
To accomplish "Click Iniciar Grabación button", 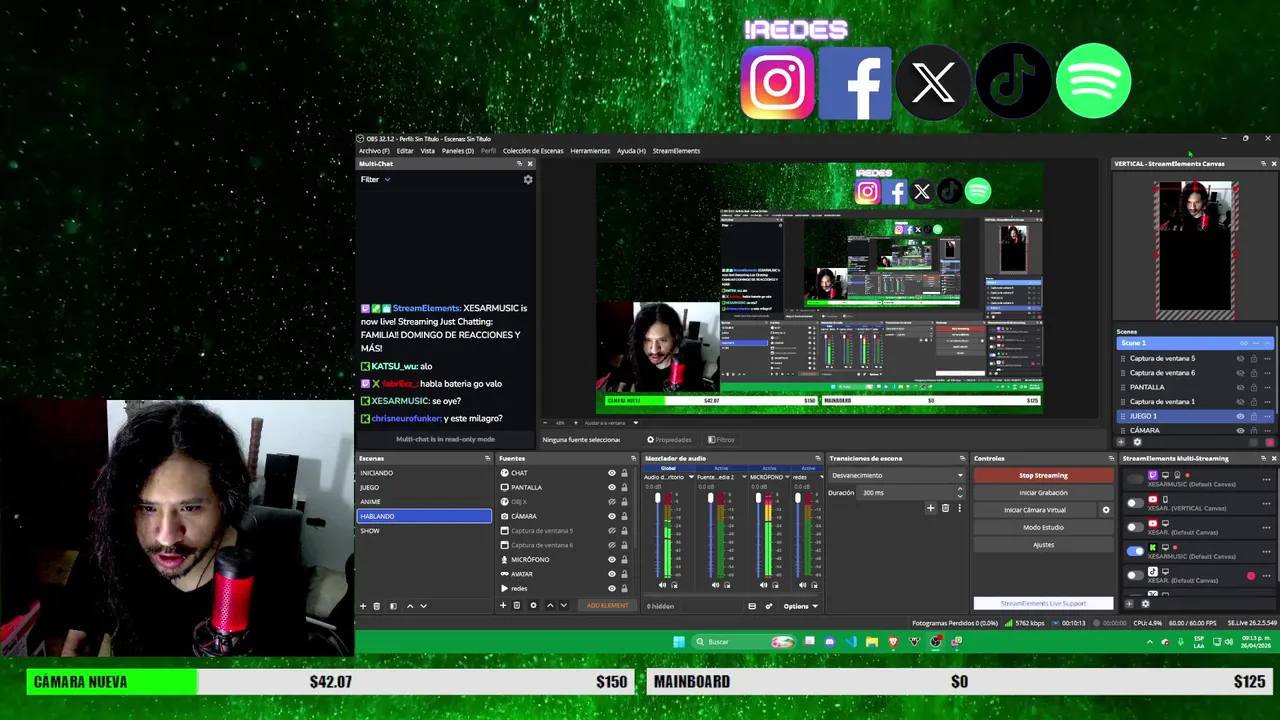I will click(1043, 492).
